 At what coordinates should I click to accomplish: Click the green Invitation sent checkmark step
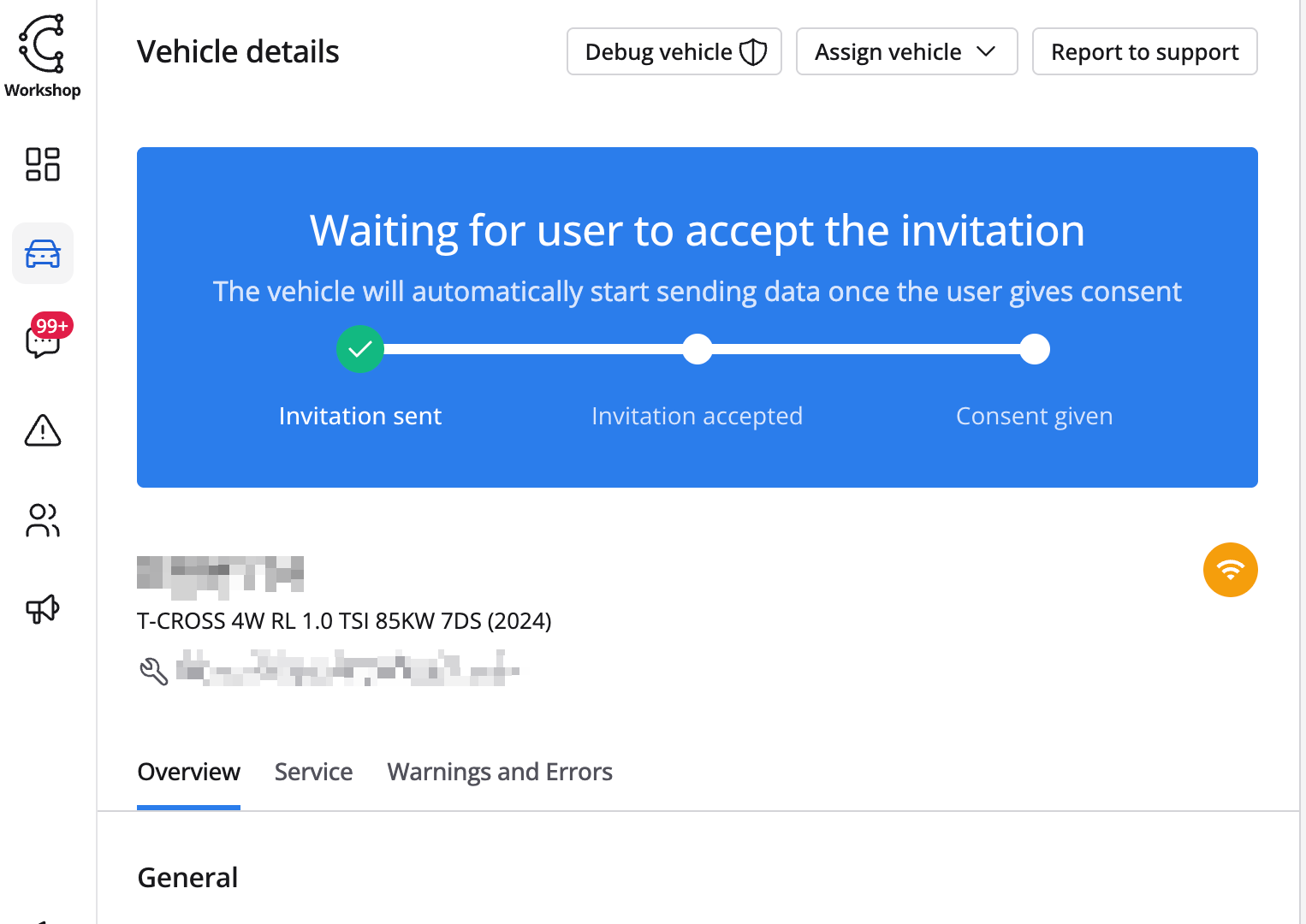(360, 349)
